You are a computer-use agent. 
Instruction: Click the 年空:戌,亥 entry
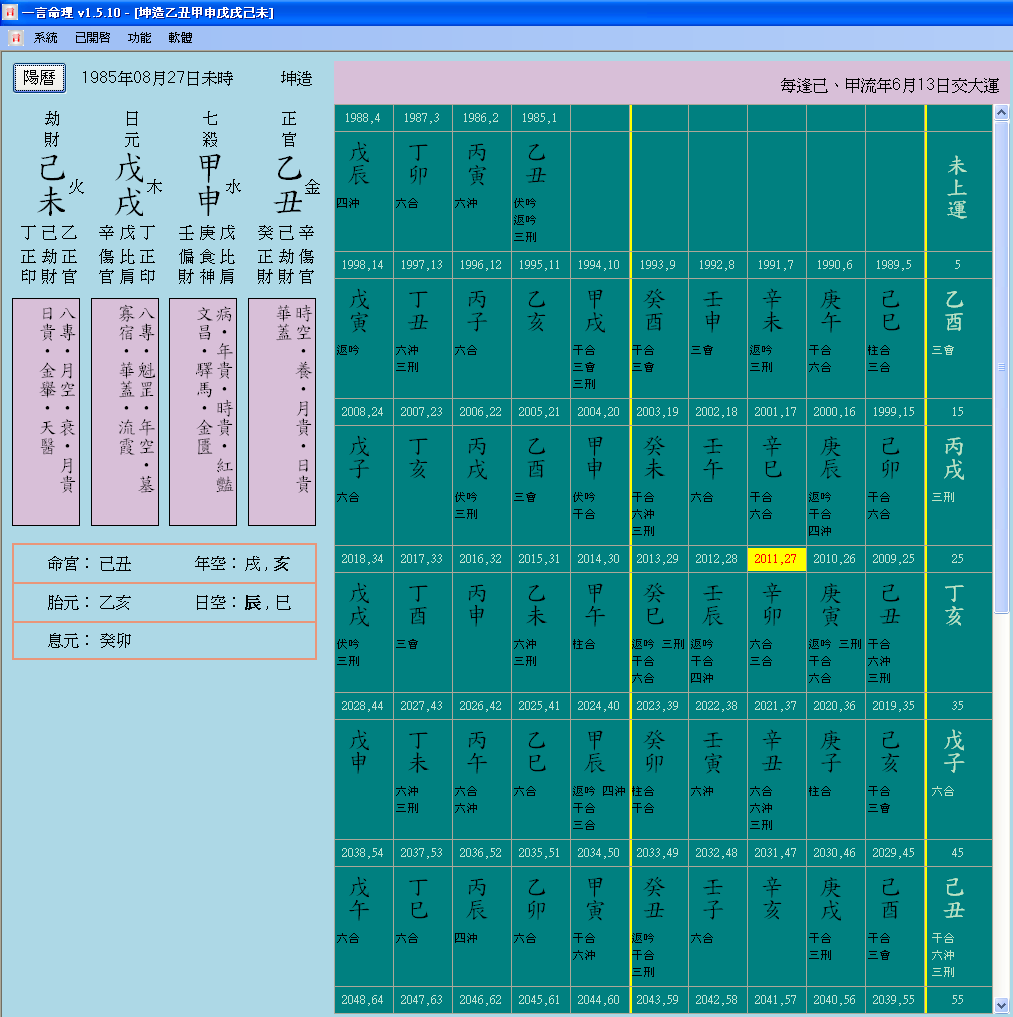point(243,564)
